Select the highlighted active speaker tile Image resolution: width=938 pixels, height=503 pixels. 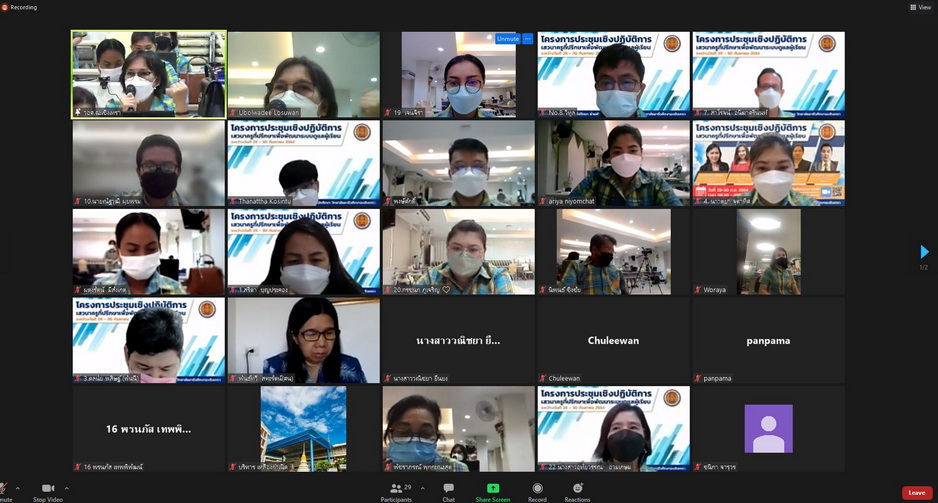pos(148,74)
